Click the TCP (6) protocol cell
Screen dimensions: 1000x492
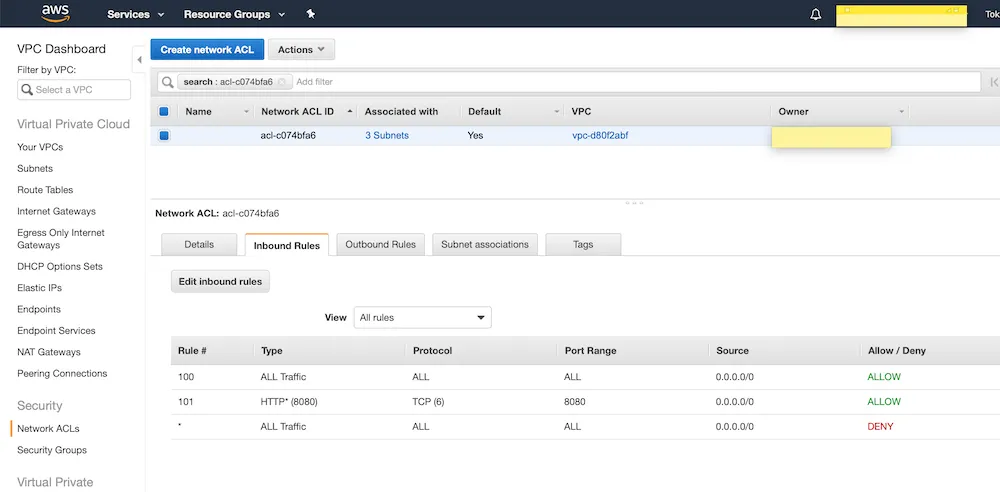428,401
